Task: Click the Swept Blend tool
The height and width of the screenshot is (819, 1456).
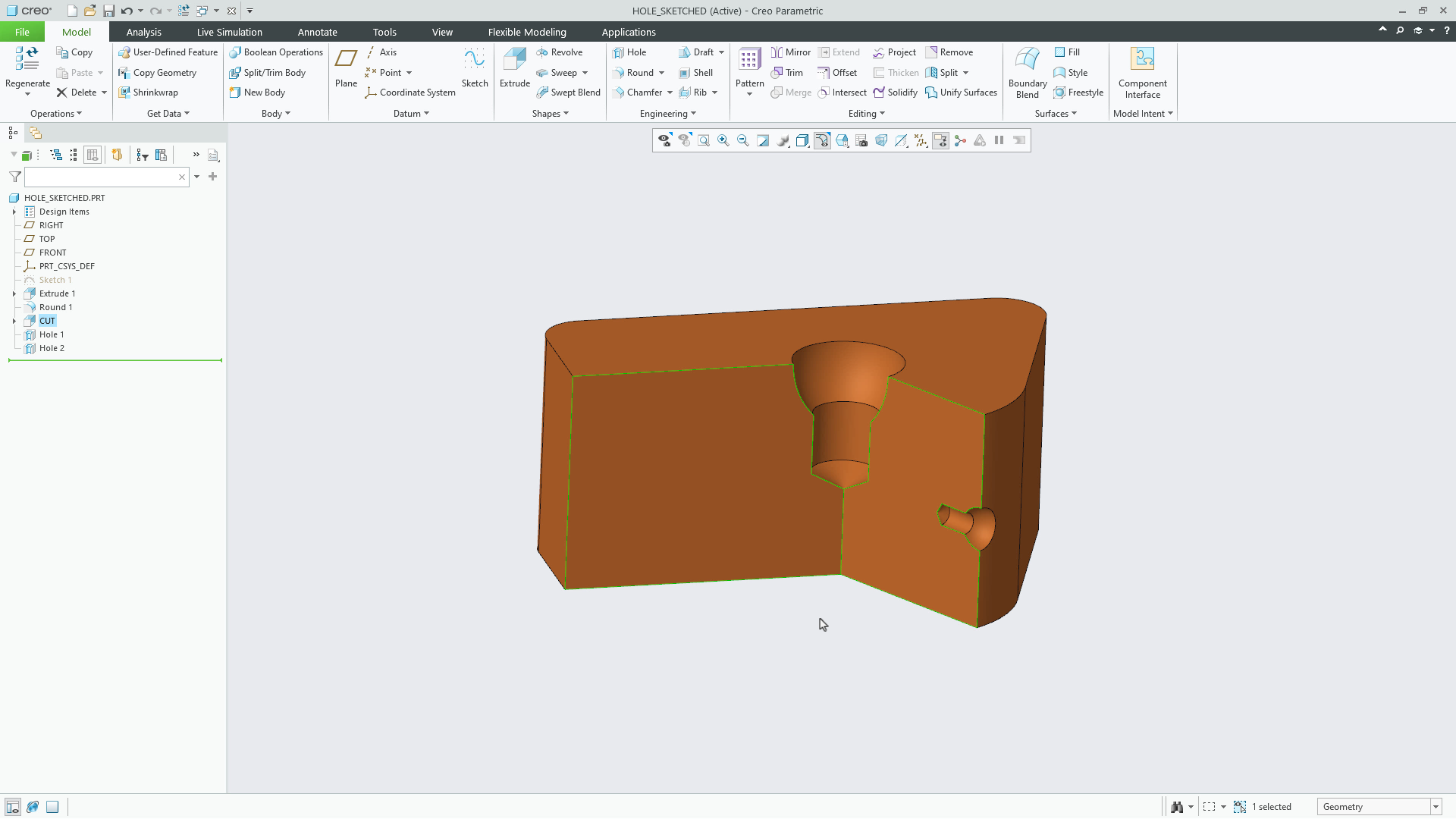Action: [x=568, y=93]
